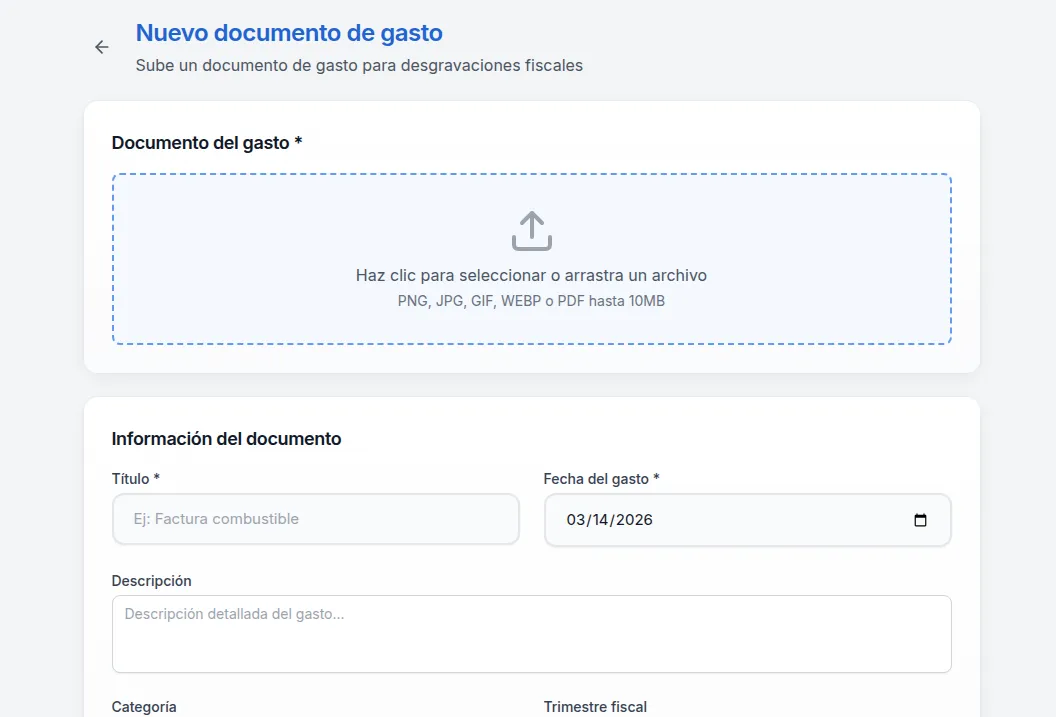Click the 'Información del documento' heading
1056x717 pixels.
click(x=226, y=438)
